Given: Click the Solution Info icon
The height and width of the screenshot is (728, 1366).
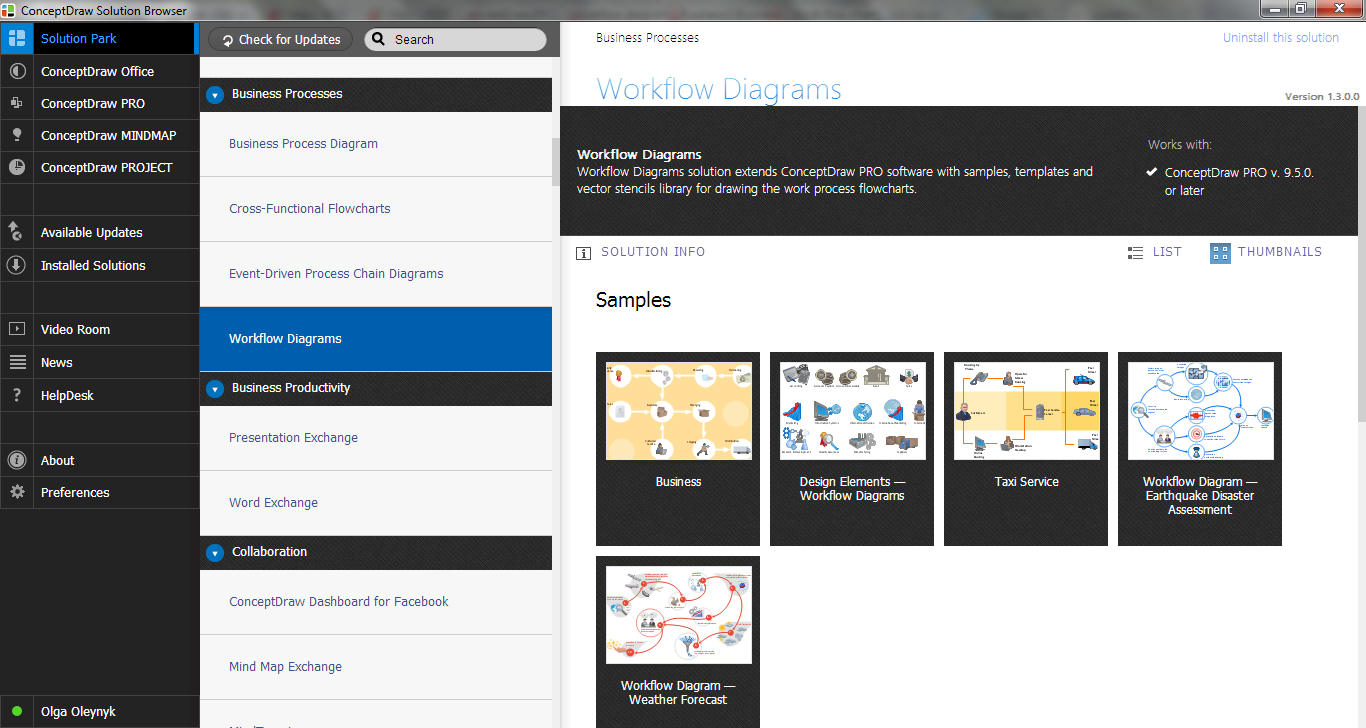Looking at the screenshot, I should pyautogui.click(x=584, y=253).
